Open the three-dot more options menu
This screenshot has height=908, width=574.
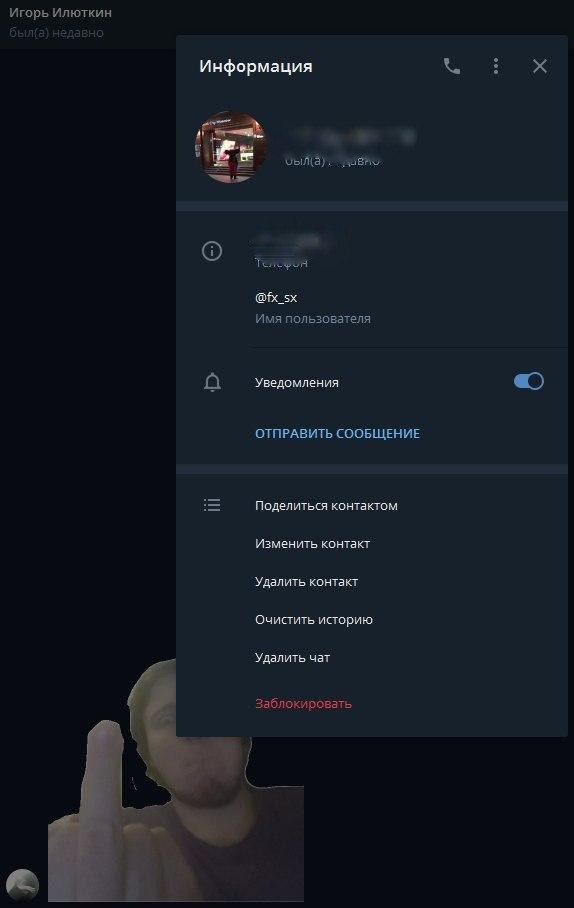coord(496,67)
